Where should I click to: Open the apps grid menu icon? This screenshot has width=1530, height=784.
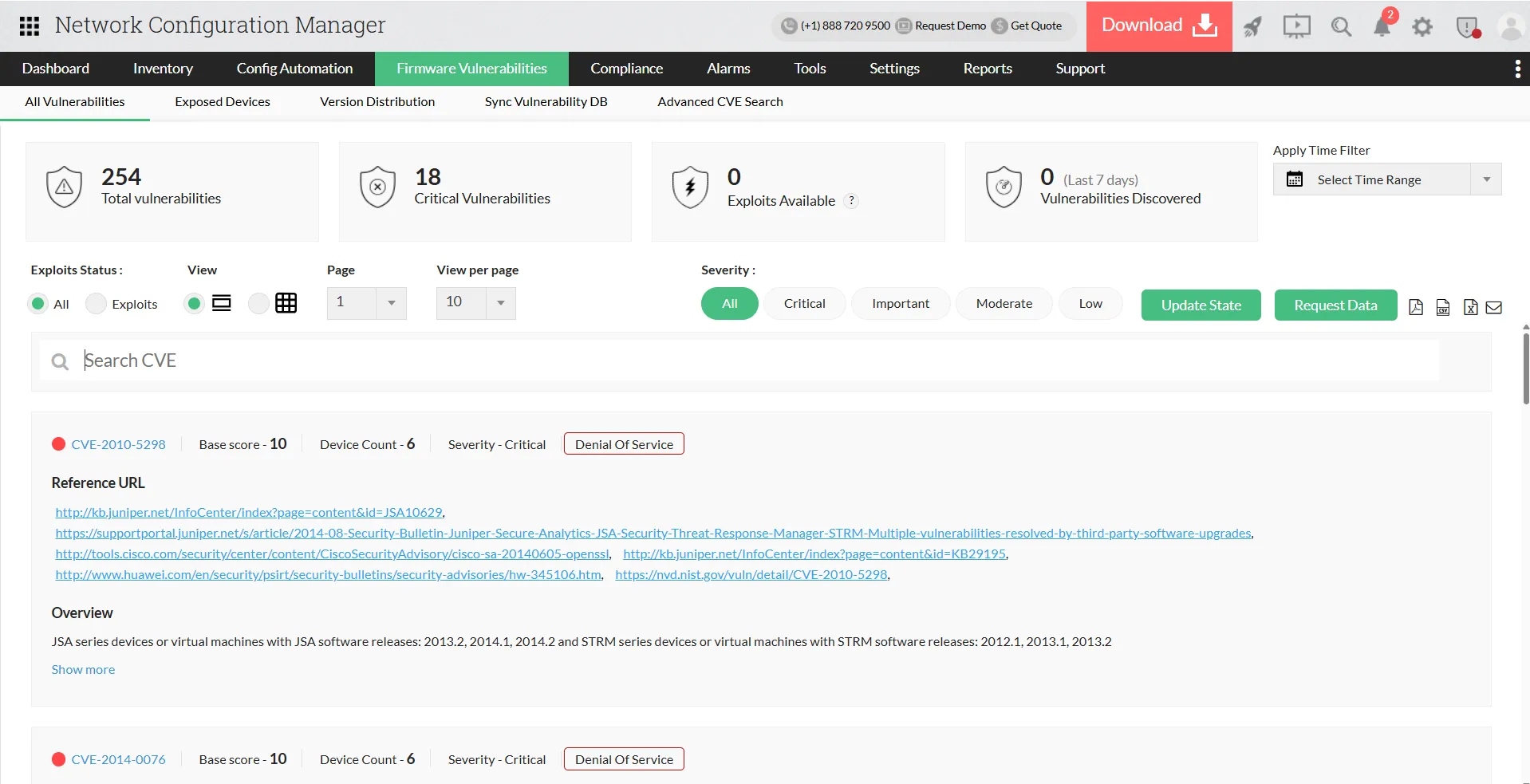(x=30, y=26)
